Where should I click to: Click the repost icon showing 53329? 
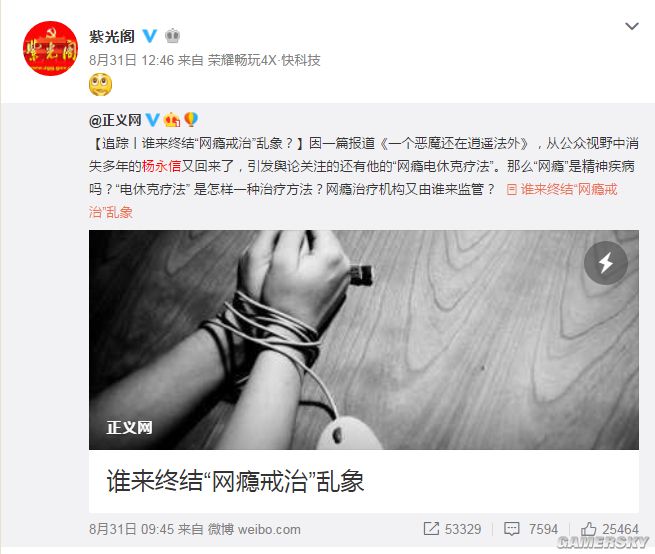tap(452, 529)
